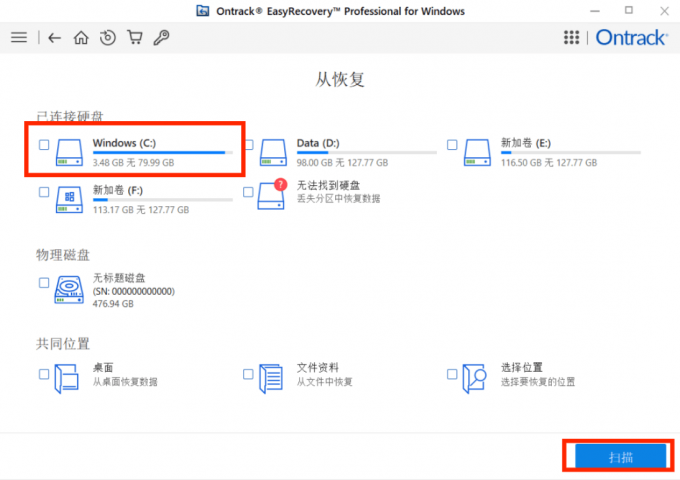Viewport: 680px width, 480px height.
Task: Check the 新加卷 (E:) checkbox
Action: 452,144
